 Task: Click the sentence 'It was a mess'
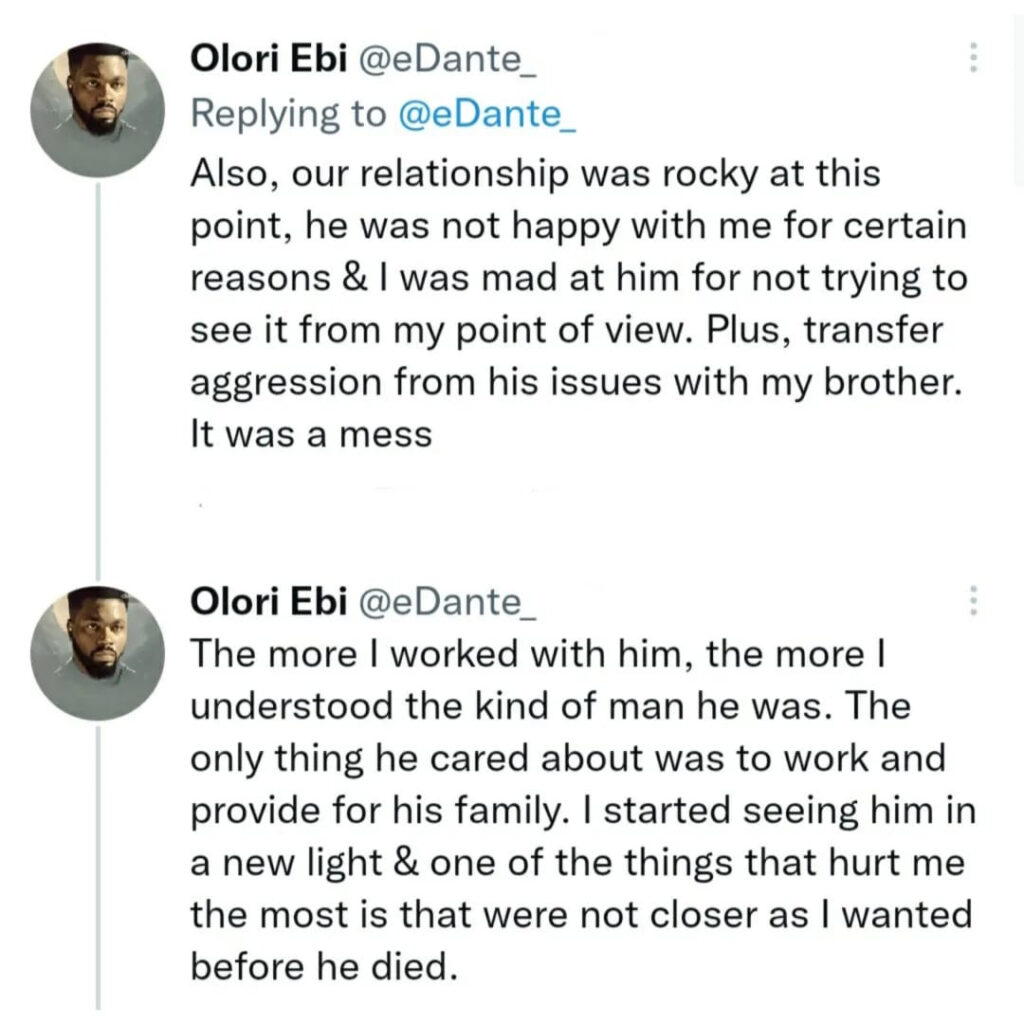coord(312,434)
